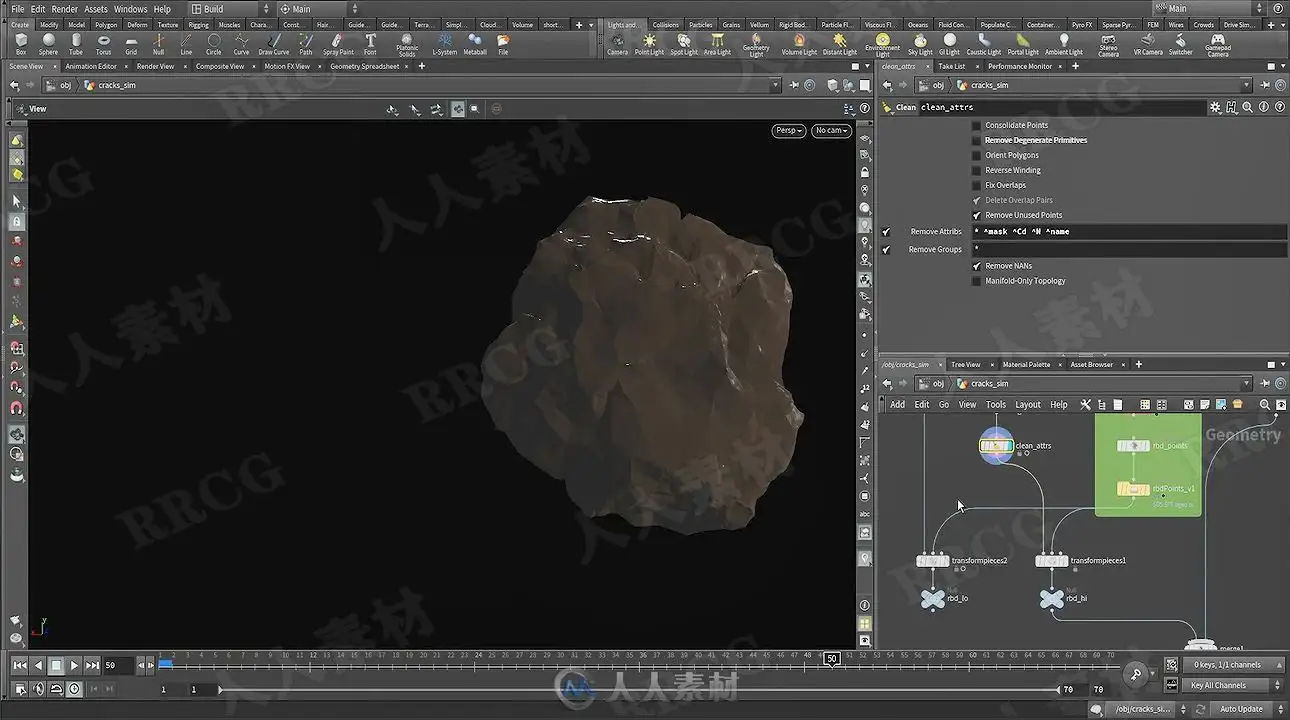Enable the Consolidate Points checkbox

(x=977, y=126)
